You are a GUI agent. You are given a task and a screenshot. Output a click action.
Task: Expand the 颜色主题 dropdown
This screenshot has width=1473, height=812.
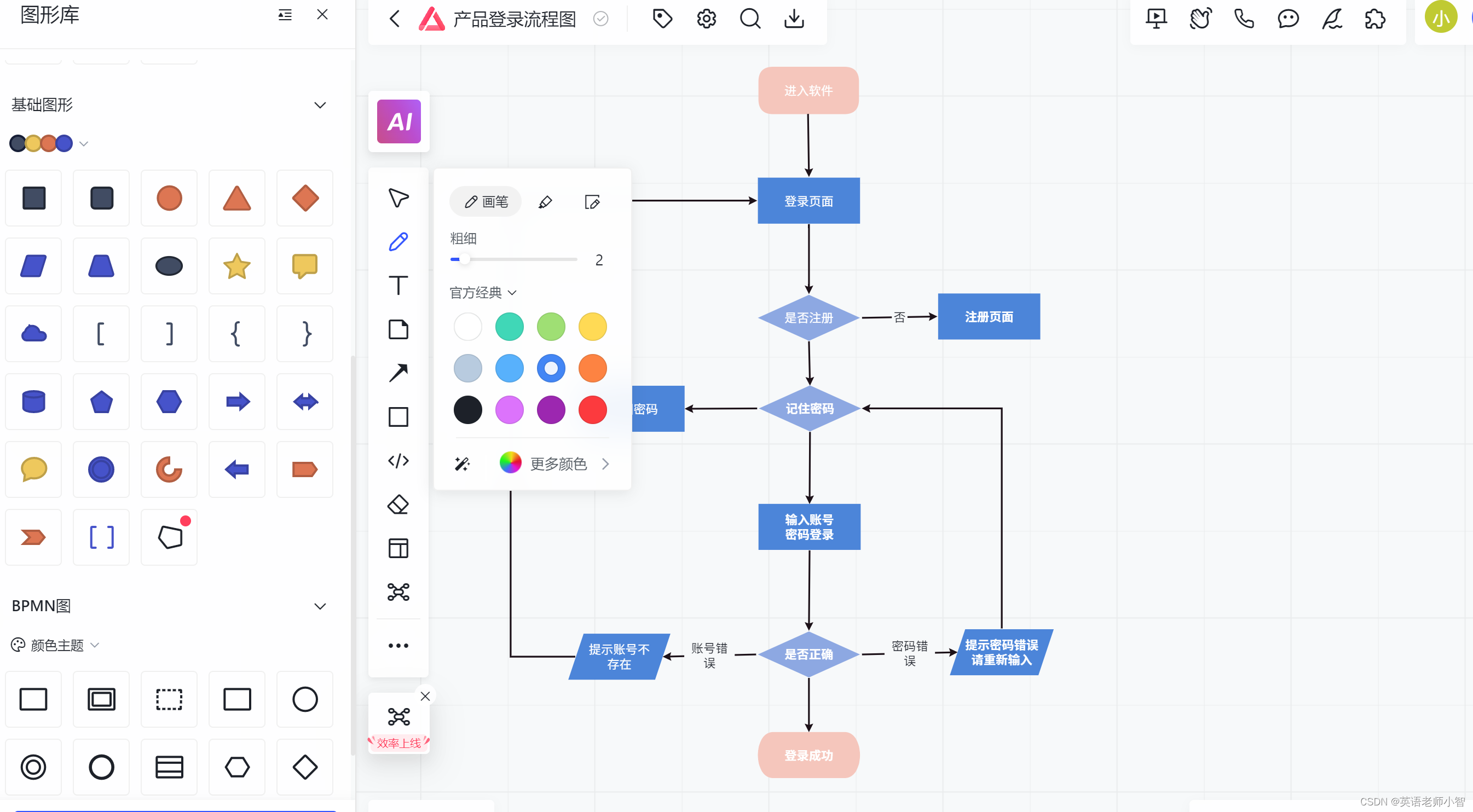tap(56, 645)
